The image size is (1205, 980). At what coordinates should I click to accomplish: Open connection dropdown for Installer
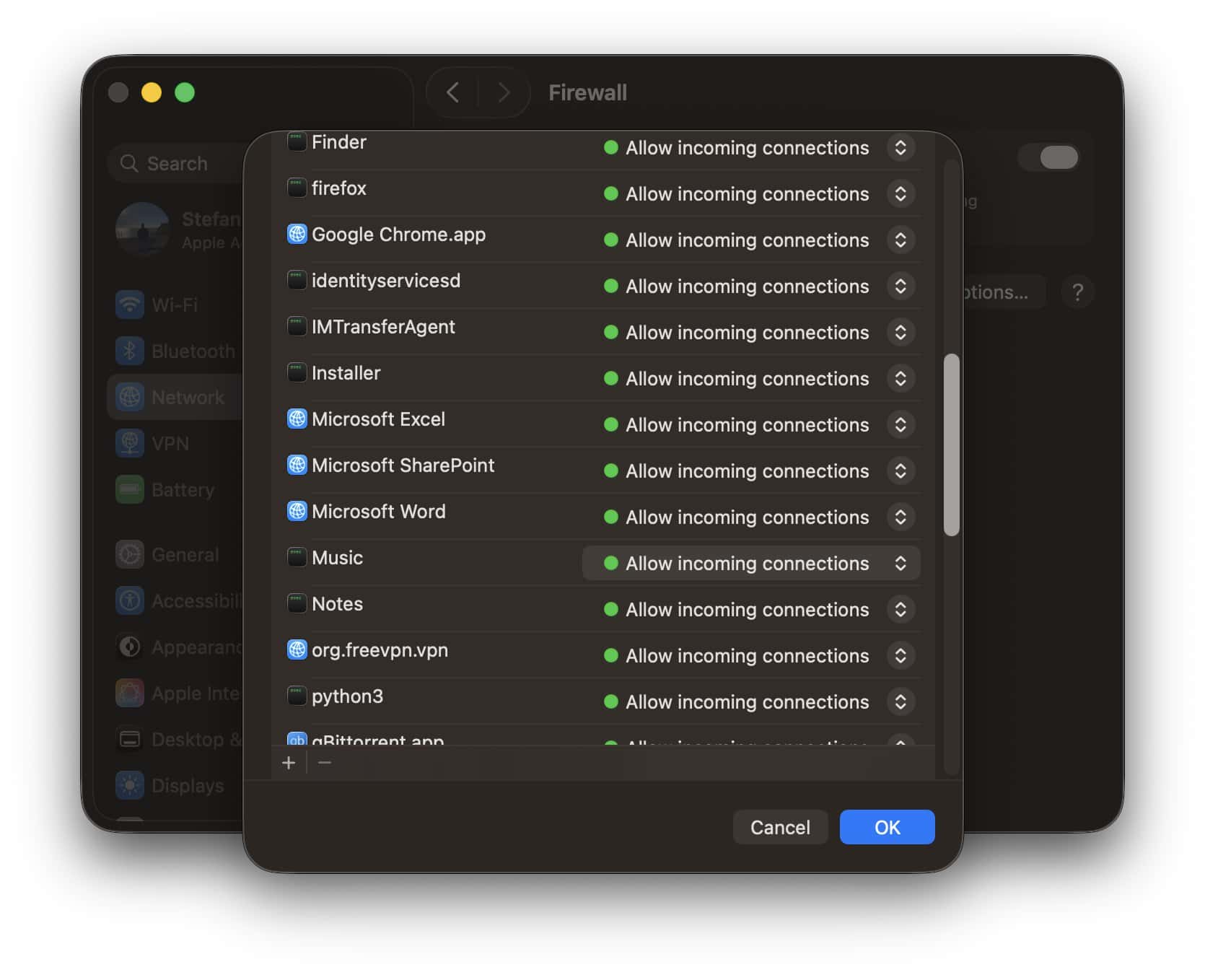pos(901,378)
